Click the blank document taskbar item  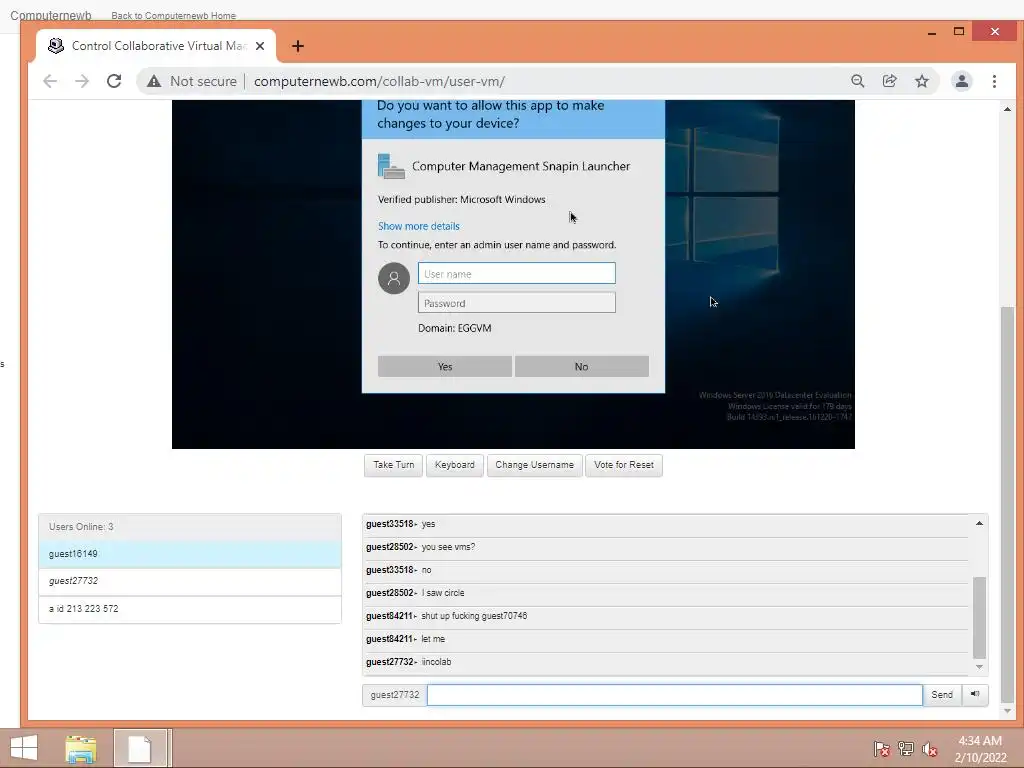click(x=140, y=749)
